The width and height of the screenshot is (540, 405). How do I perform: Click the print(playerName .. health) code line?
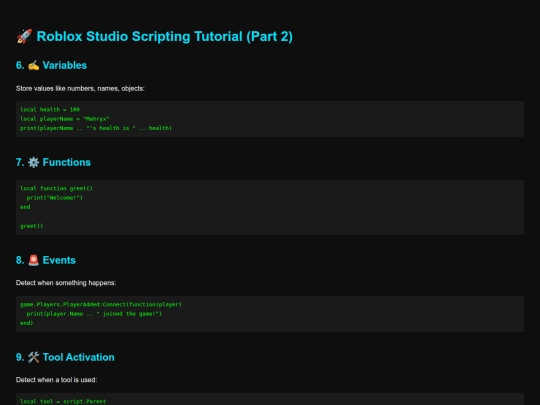coord(96,128)
